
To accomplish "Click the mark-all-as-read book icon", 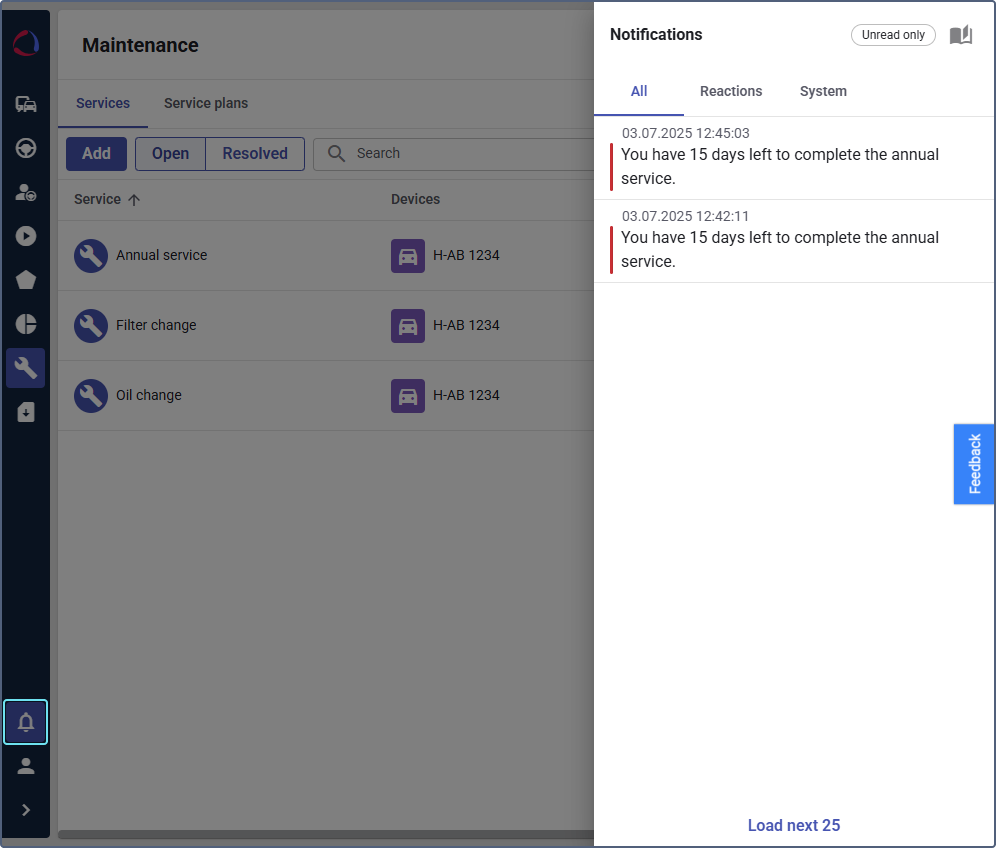I will [x=960, y=35].
